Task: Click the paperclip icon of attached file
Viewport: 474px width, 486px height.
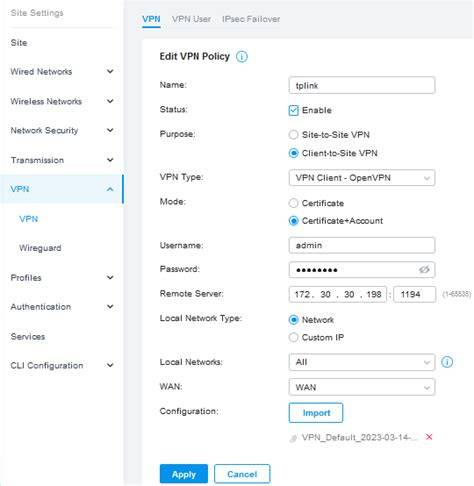Action: [x=293, y=438]
